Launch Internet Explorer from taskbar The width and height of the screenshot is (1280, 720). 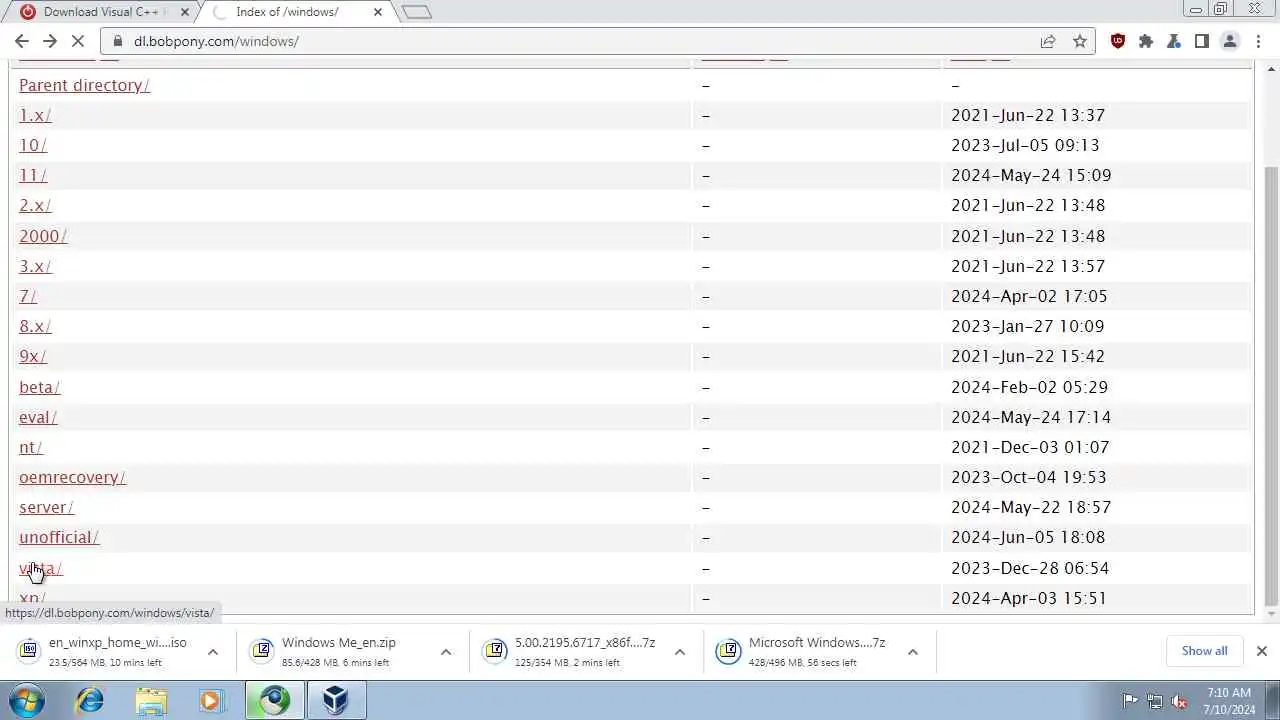pos(90,701)
